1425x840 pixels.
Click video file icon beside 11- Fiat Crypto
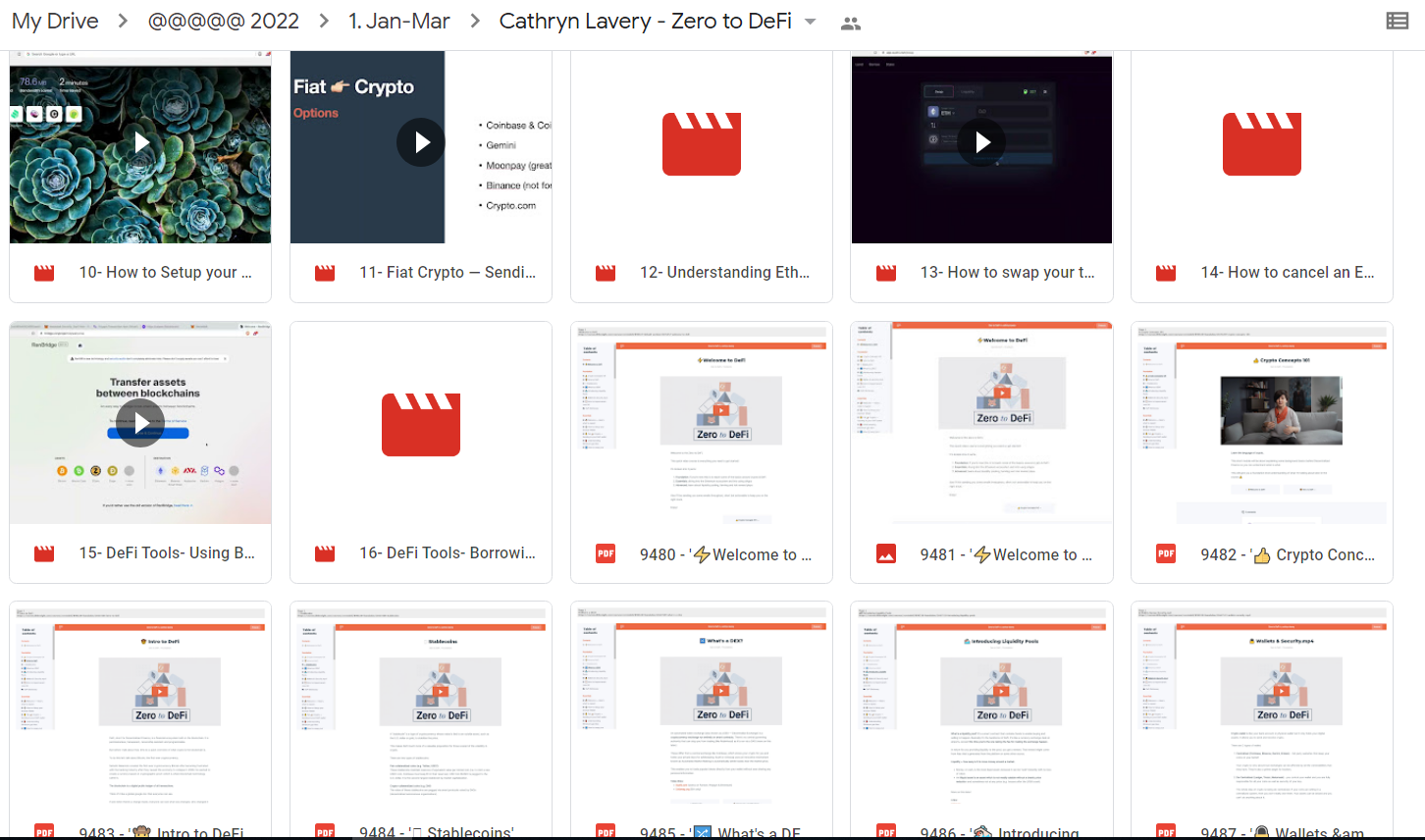point(325,273)
